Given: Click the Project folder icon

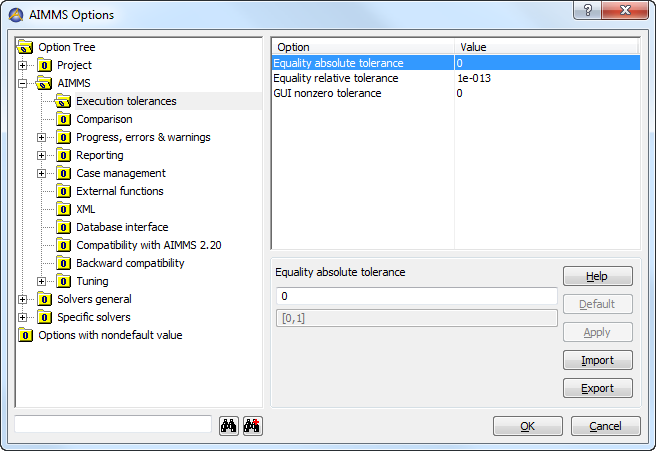Looking at the screenshot, I should 44,65.
